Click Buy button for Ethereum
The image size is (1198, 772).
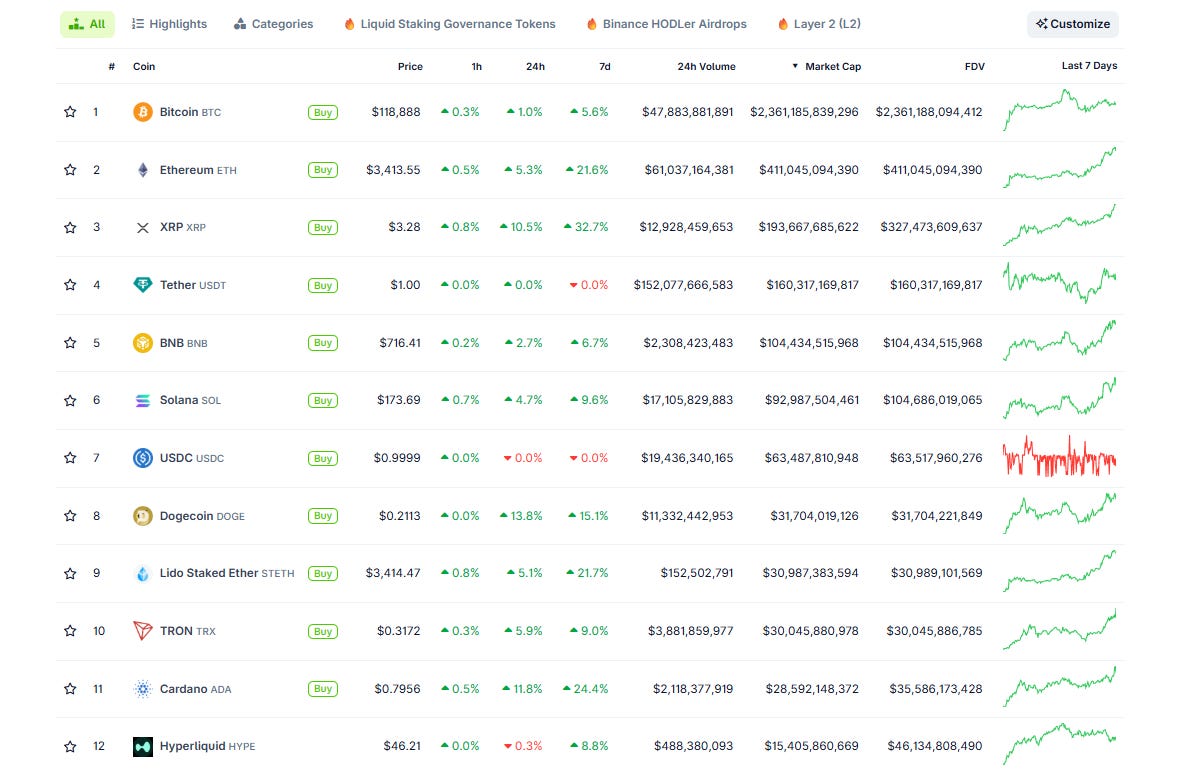[x=322, y=170]
